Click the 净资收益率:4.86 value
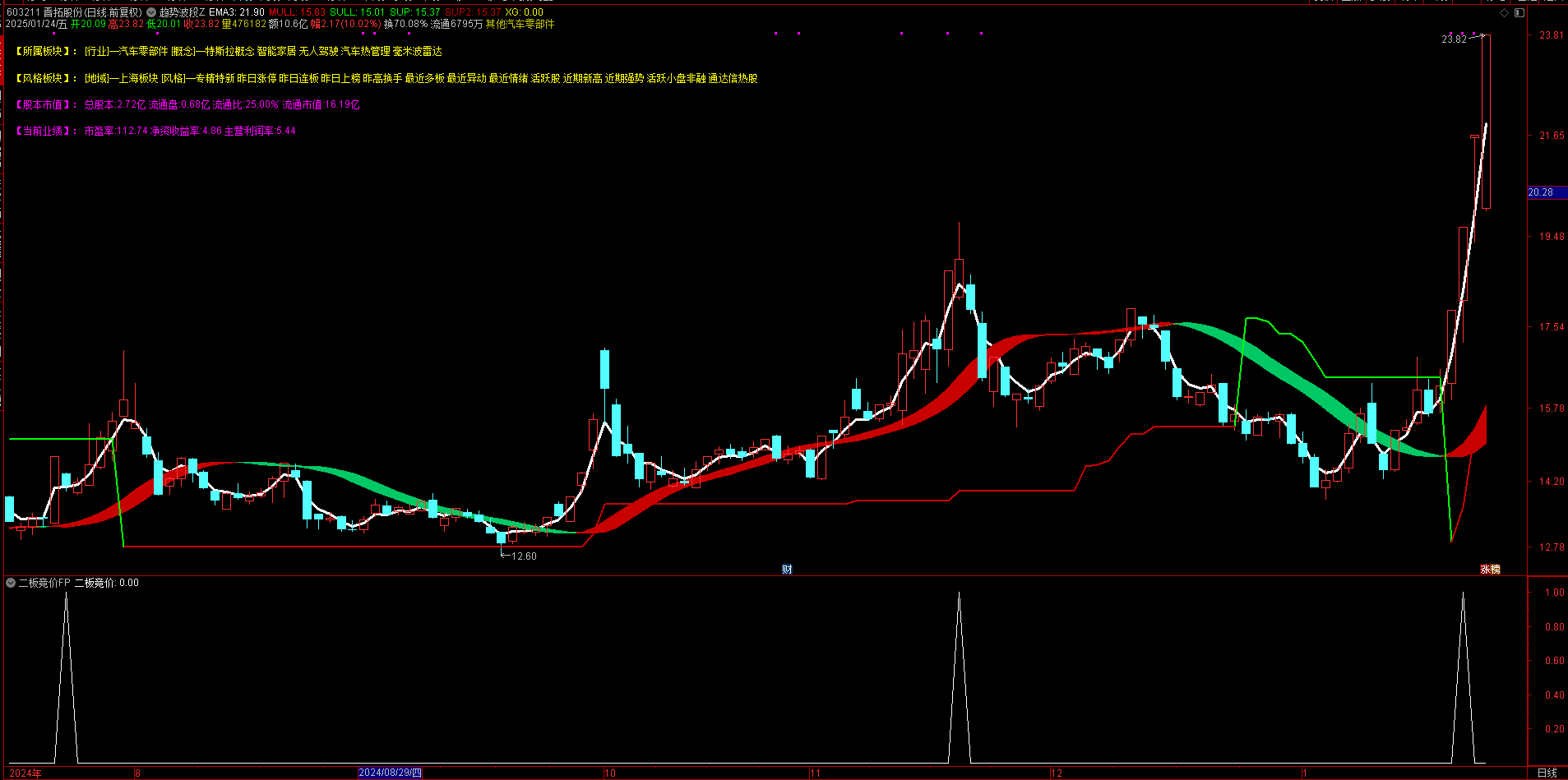The height and width of the screenshot is (780, 1568). pyautogui.click(x=186, y=131)
